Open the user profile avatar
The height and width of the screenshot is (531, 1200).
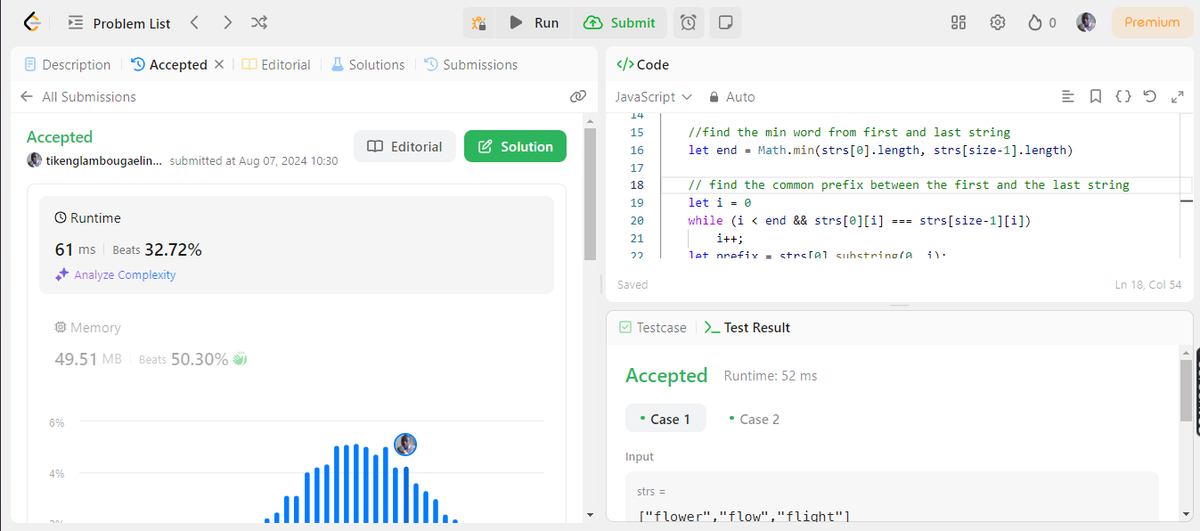pos(1086,22)
